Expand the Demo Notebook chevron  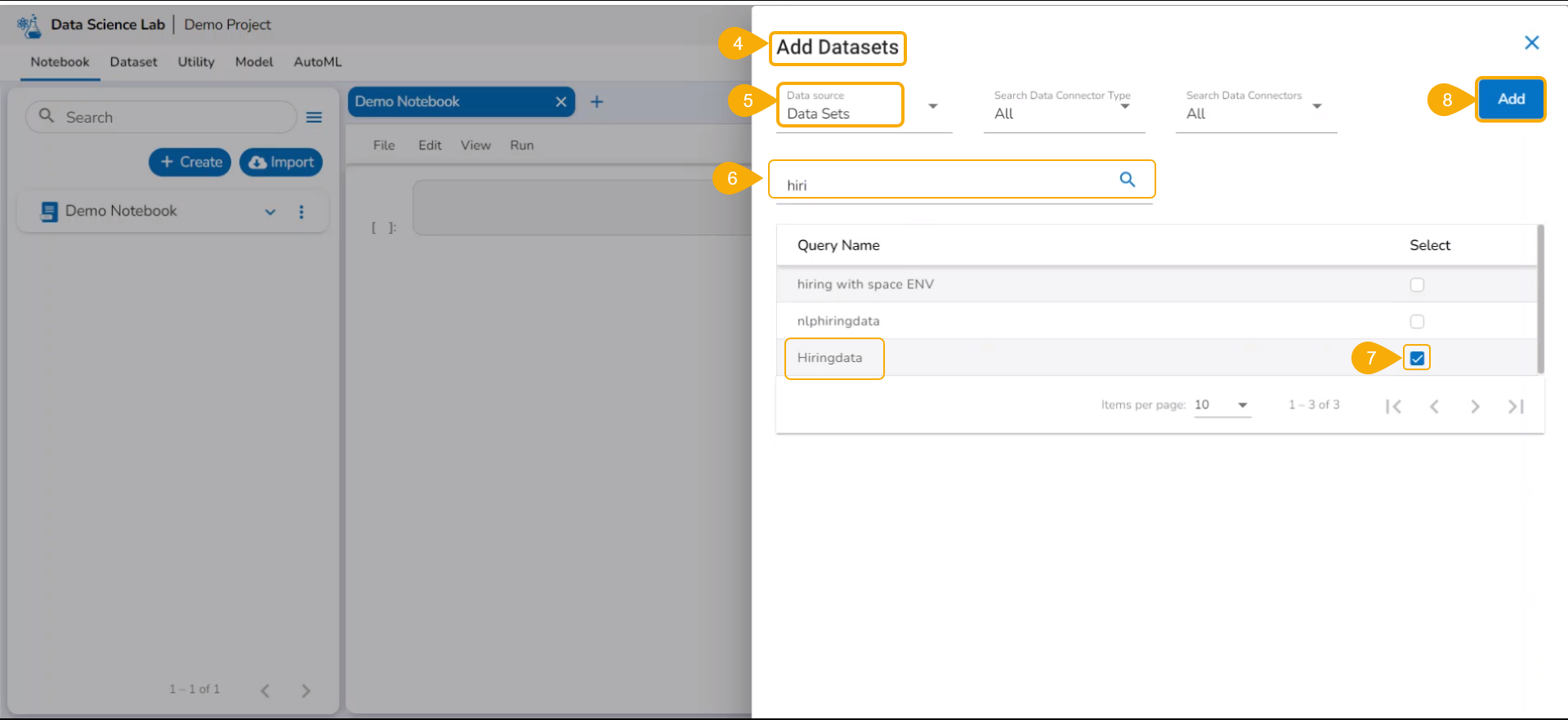270,212
